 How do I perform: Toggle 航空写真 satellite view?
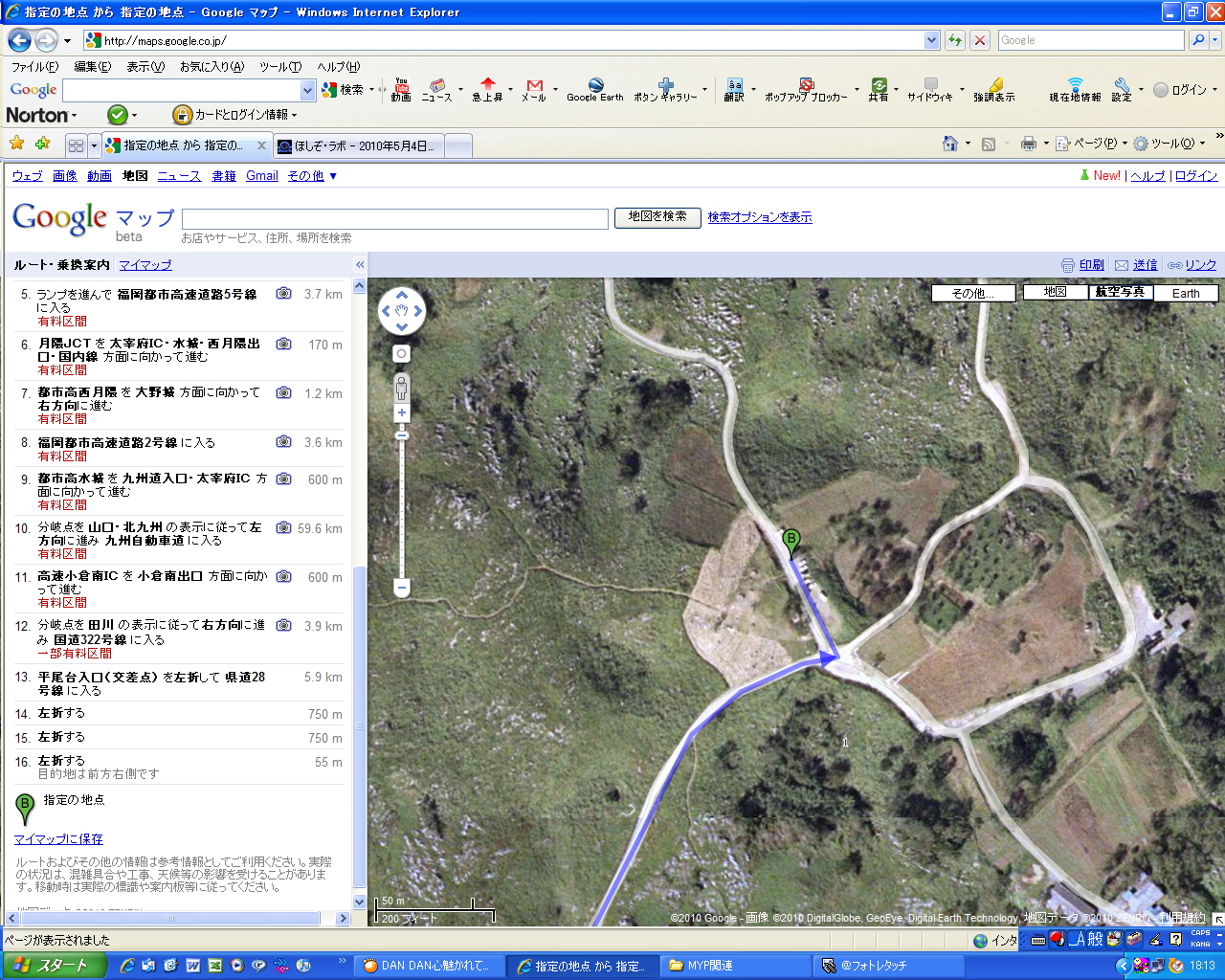tap(1120, 293)
